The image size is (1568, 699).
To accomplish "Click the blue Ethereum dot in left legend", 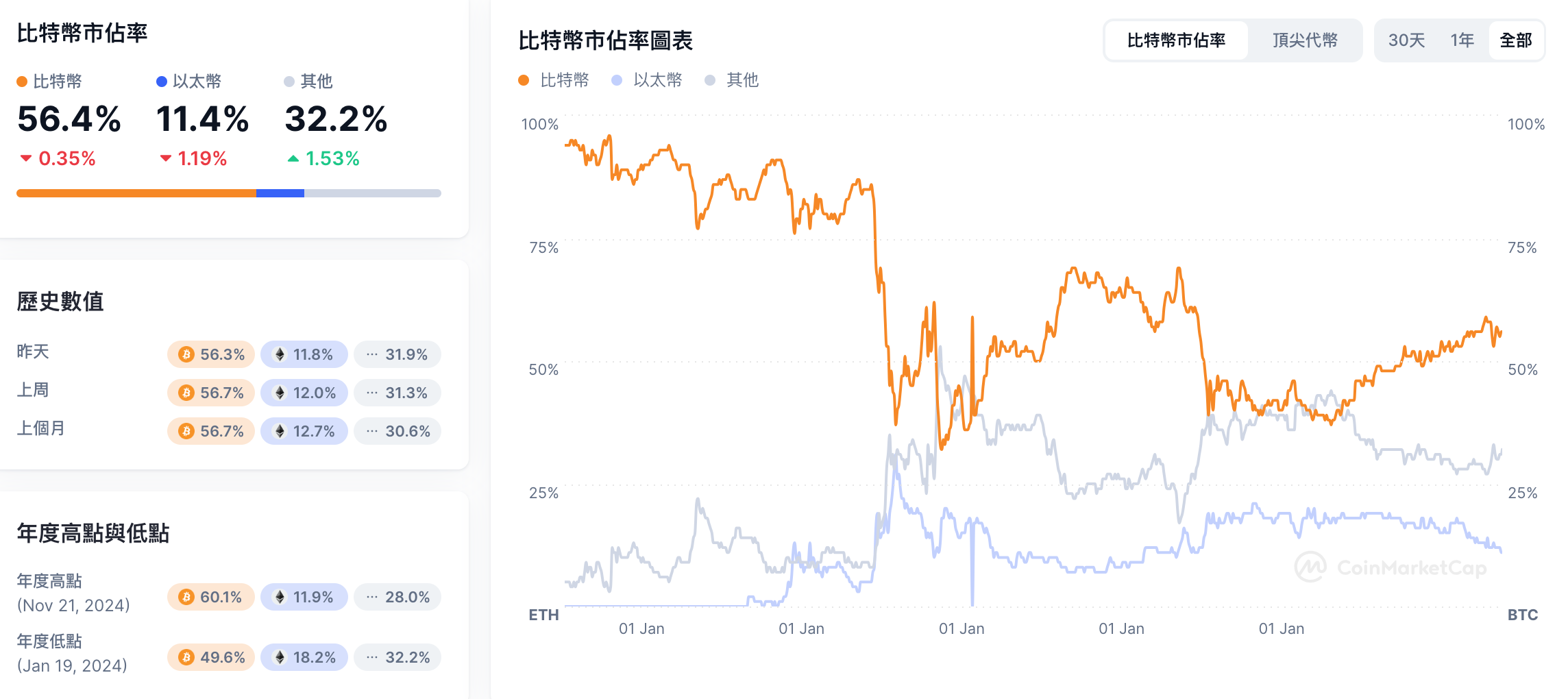I will [x=162, y=81].
